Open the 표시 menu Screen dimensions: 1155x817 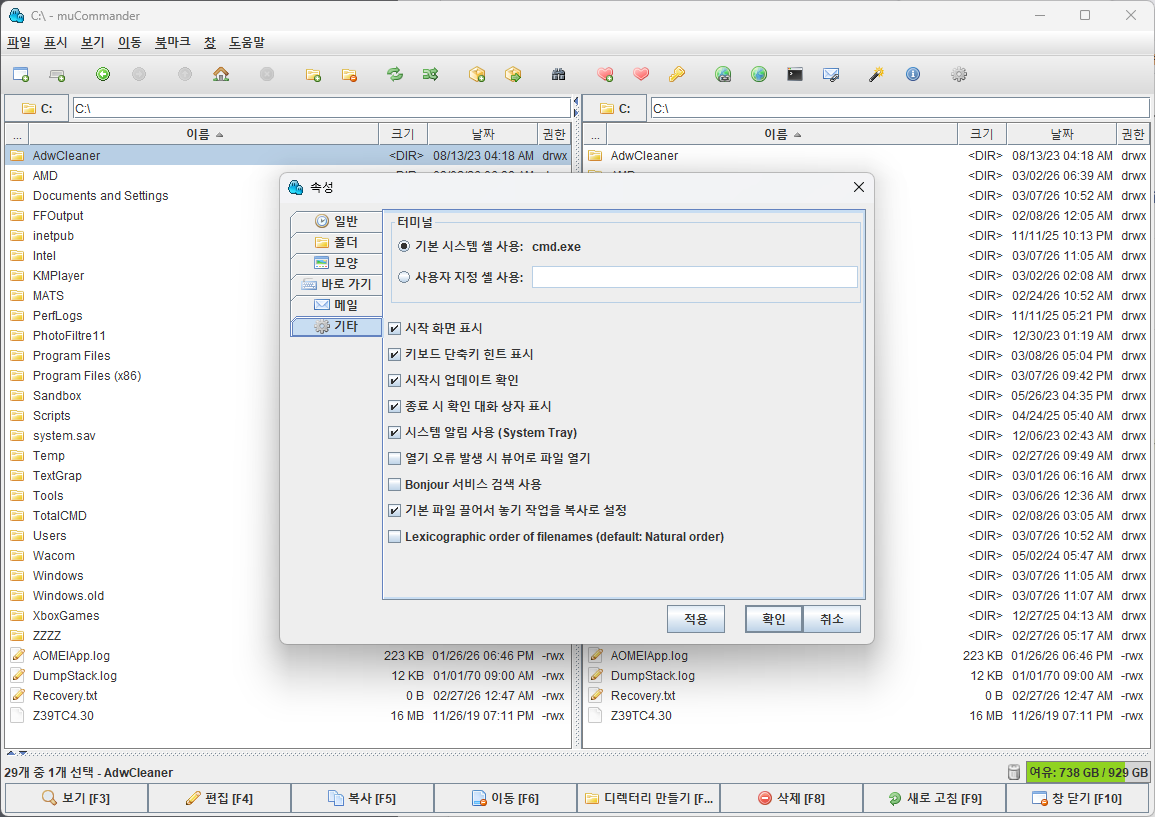[x=56, y=43]
